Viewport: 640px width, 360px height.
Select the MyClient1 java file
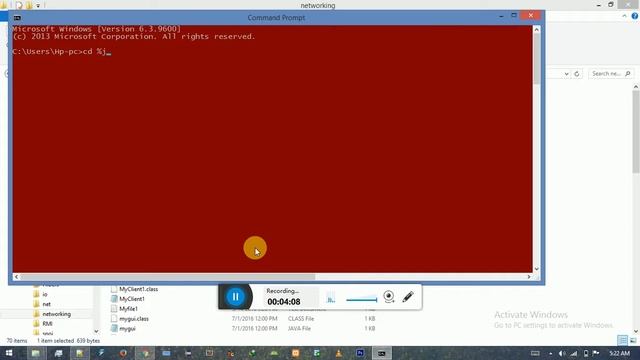132,299
